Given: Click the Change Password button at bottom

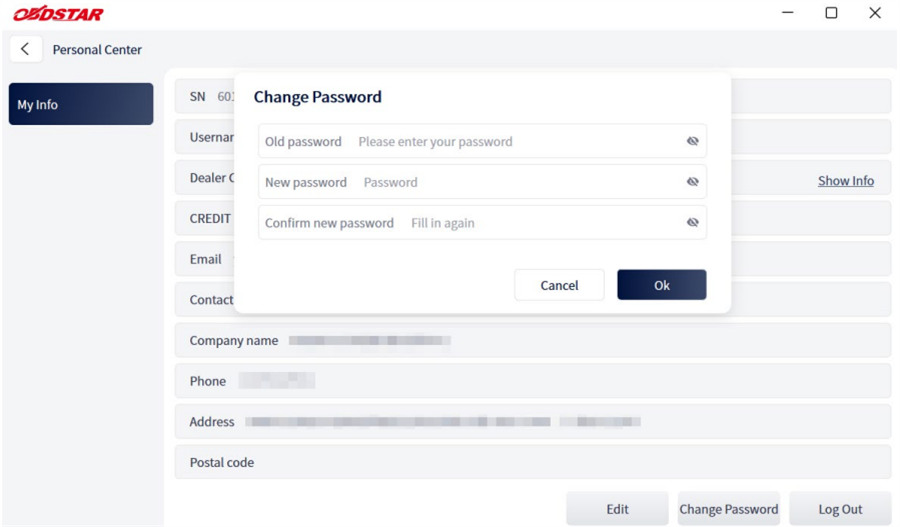Looking at the screenshot, I should point(728,509).
